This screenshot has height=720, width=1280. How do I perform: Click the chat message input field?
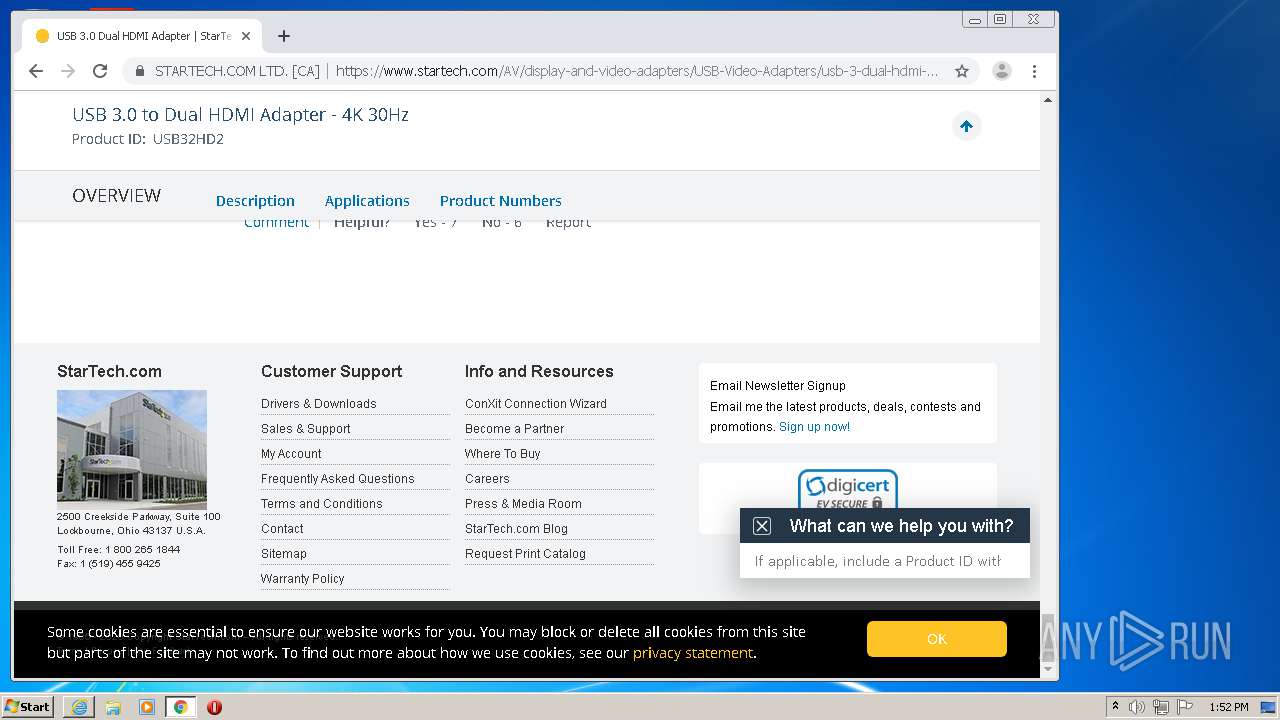tap(885, 561)
